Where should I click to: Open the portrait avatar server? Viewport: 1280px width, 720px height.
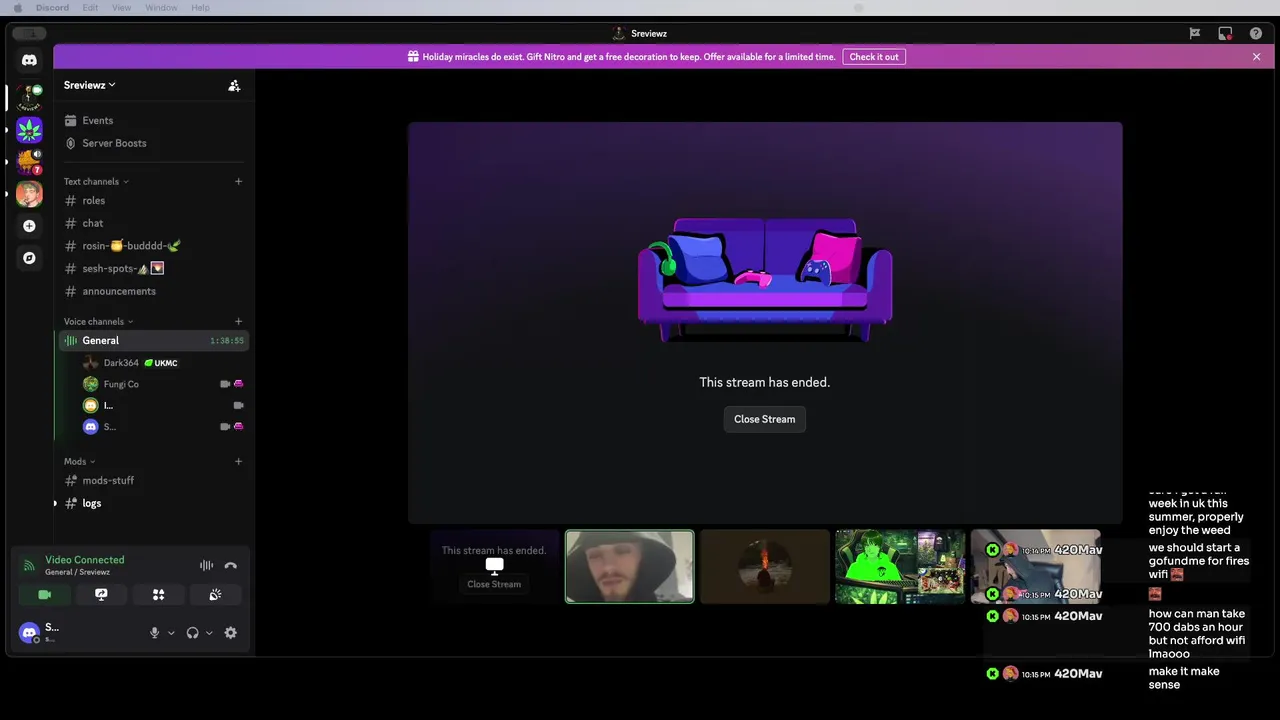tap(29, 193)
